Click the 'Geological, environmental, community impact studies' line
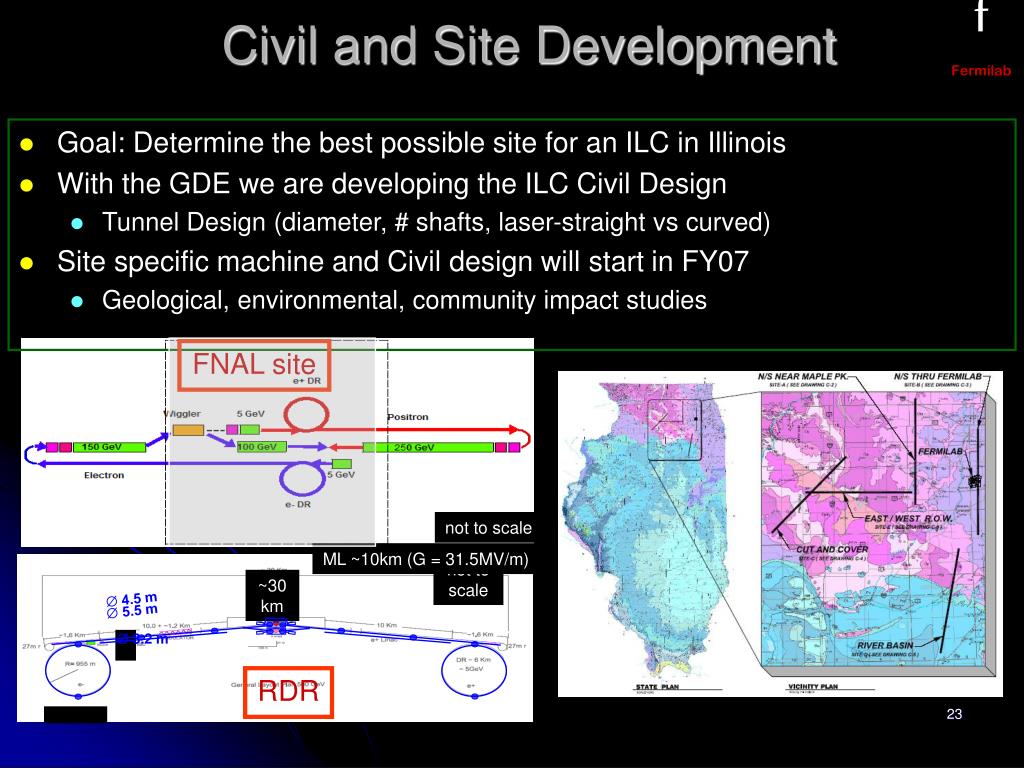This screenshot has width=1024, height=768. (404, 300)
